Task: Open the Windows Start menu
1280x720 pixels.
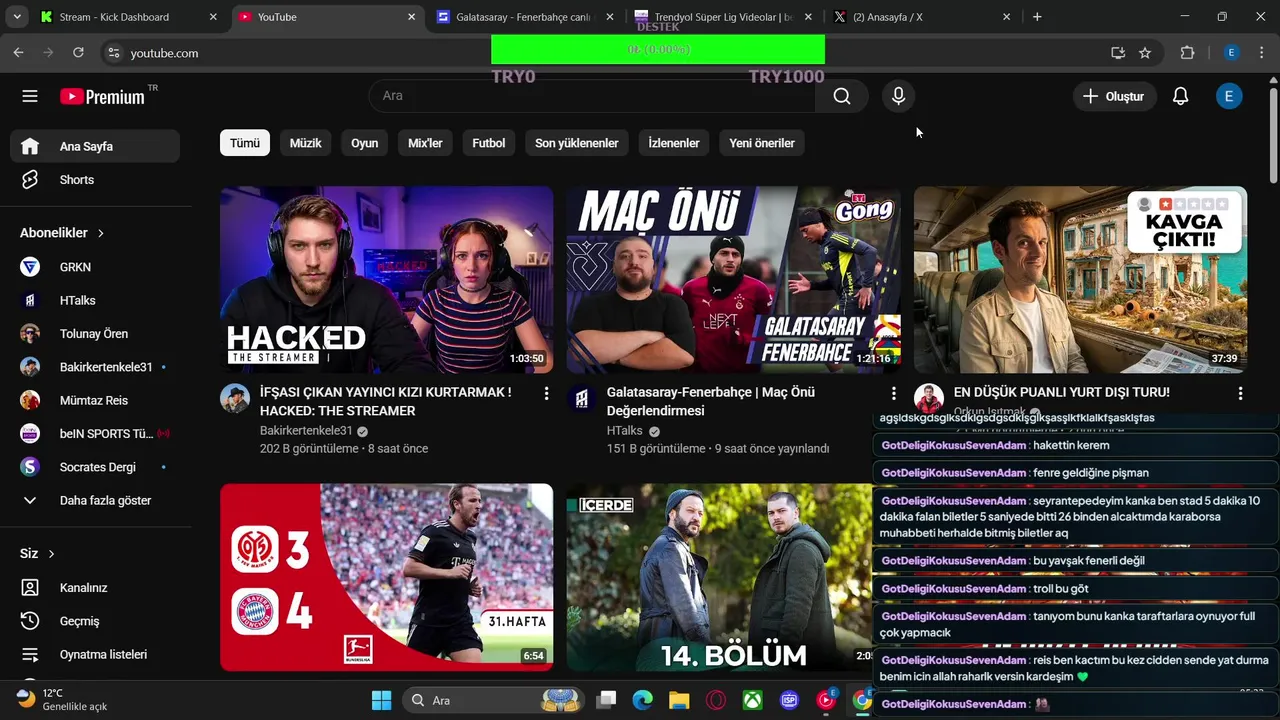Action: coord(381,700)
